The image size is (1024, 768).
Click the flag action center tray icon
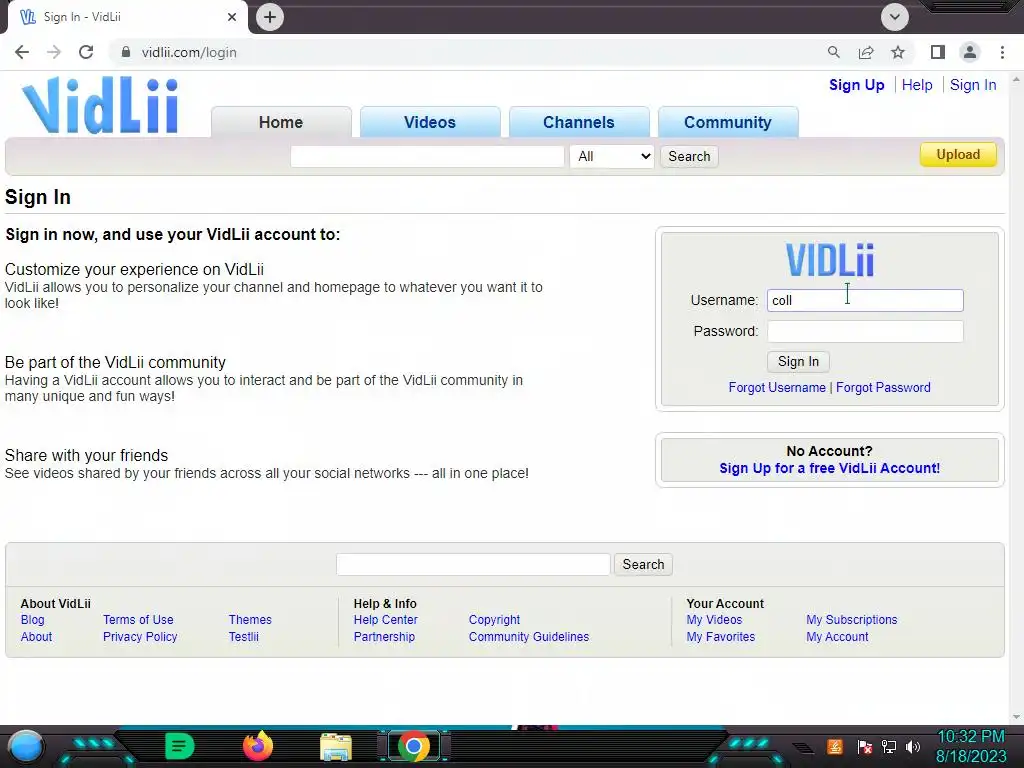coord(865,746)
